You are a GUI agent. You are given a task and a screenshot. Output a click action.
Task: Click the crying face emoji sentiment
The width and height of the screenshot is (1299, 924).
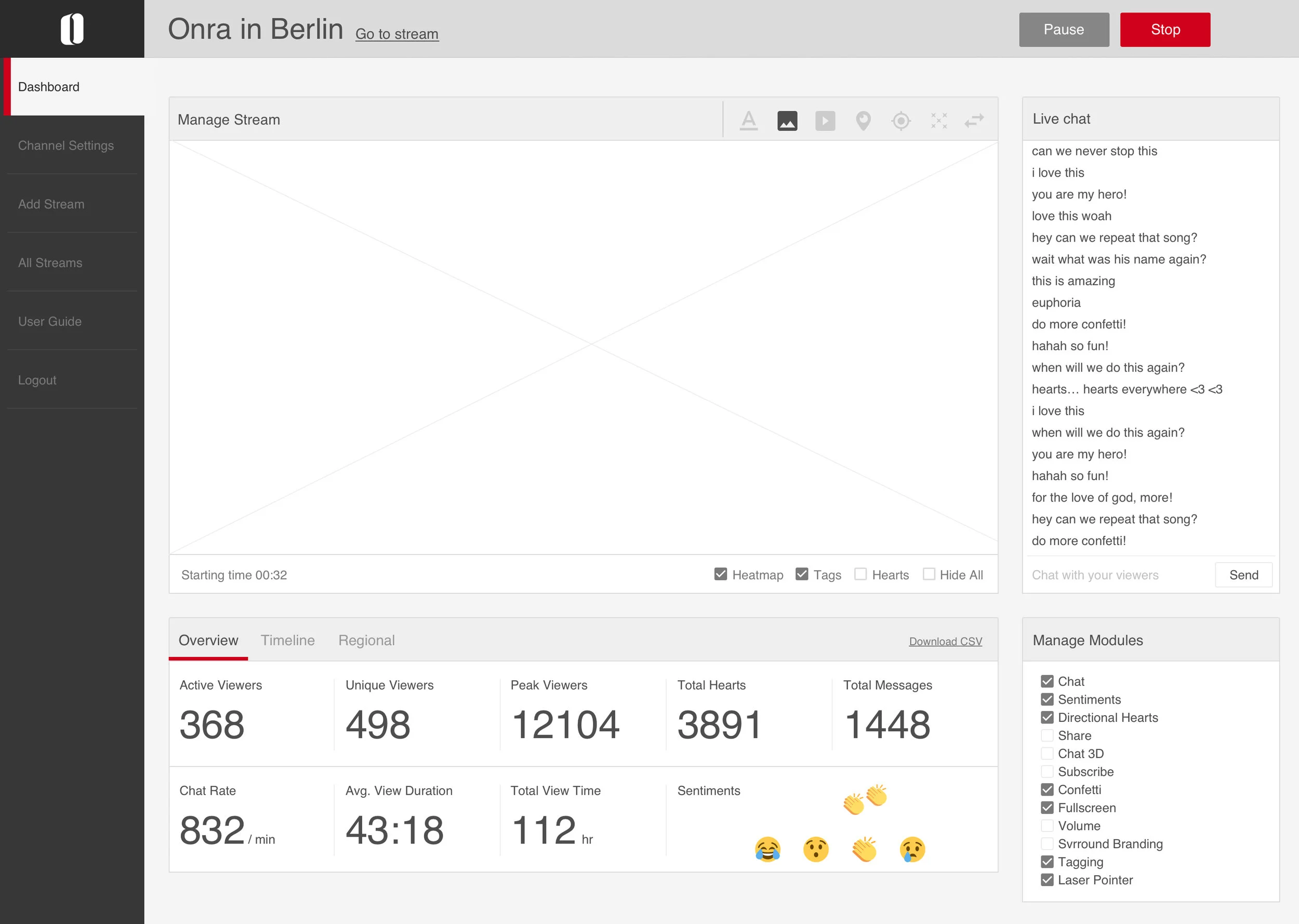(912, 850)
